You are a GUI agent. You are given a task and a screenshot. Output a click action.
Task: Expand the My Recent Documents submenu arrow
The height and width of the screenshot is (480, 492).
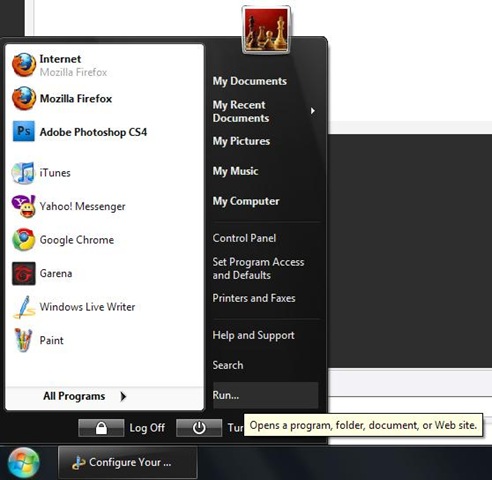click(x=312, y=111)
